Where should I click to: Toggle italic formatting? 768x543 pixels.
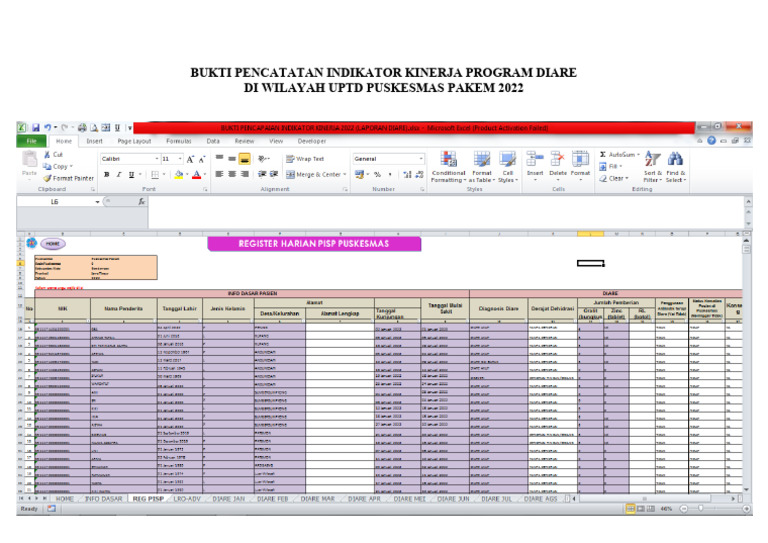tap(118, 174)
